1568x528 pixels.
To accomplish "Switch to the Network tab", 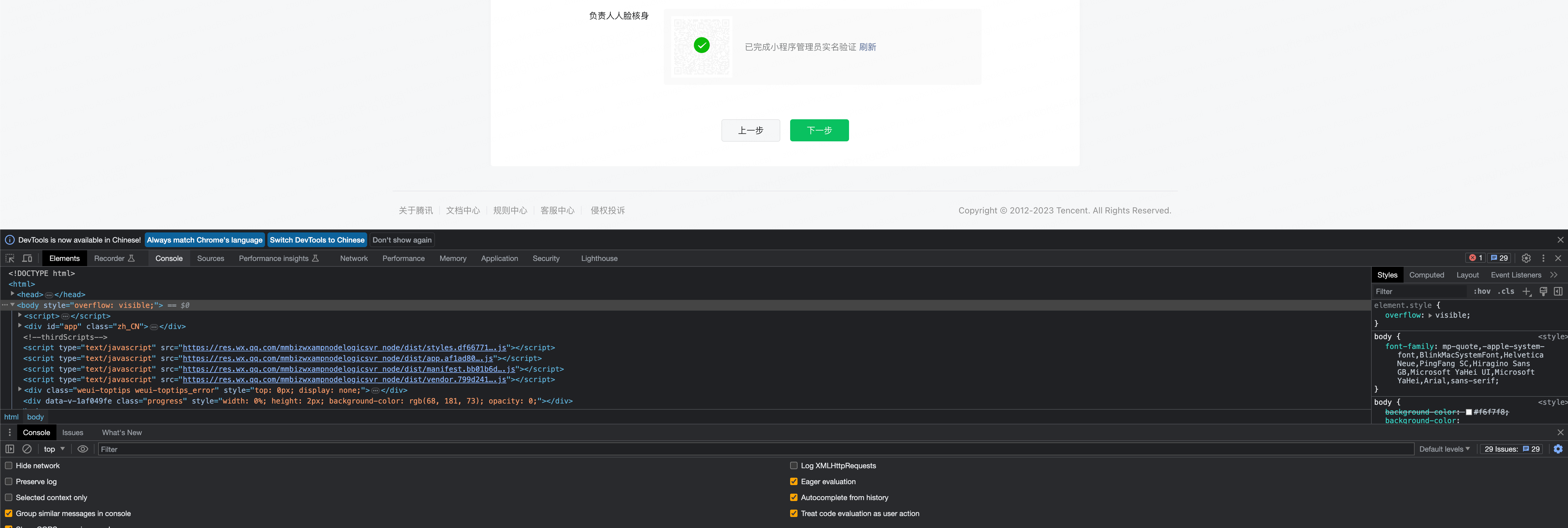I will (x=354, y=258).
